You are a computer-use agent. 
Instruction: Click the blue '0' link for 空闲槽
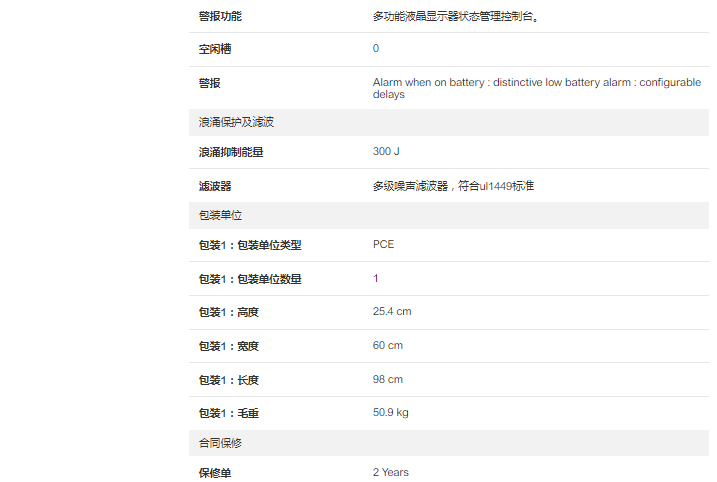(x=376, y=49)
